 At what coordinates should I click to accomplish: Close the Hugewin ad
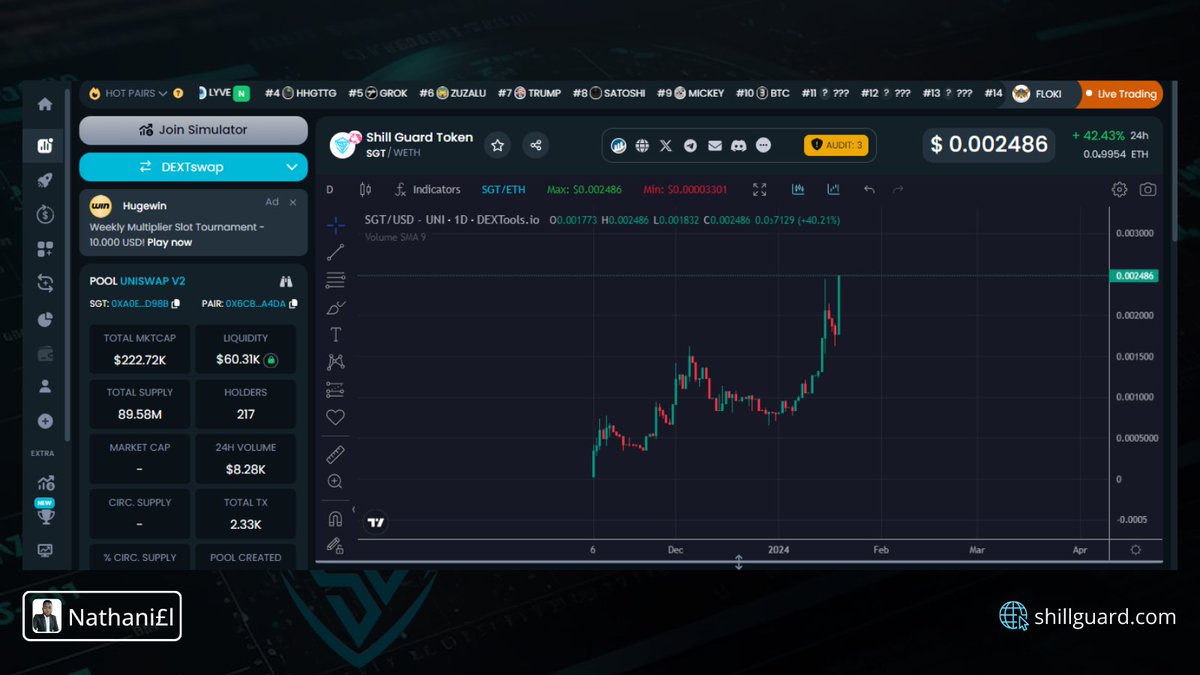click(293, 202)
